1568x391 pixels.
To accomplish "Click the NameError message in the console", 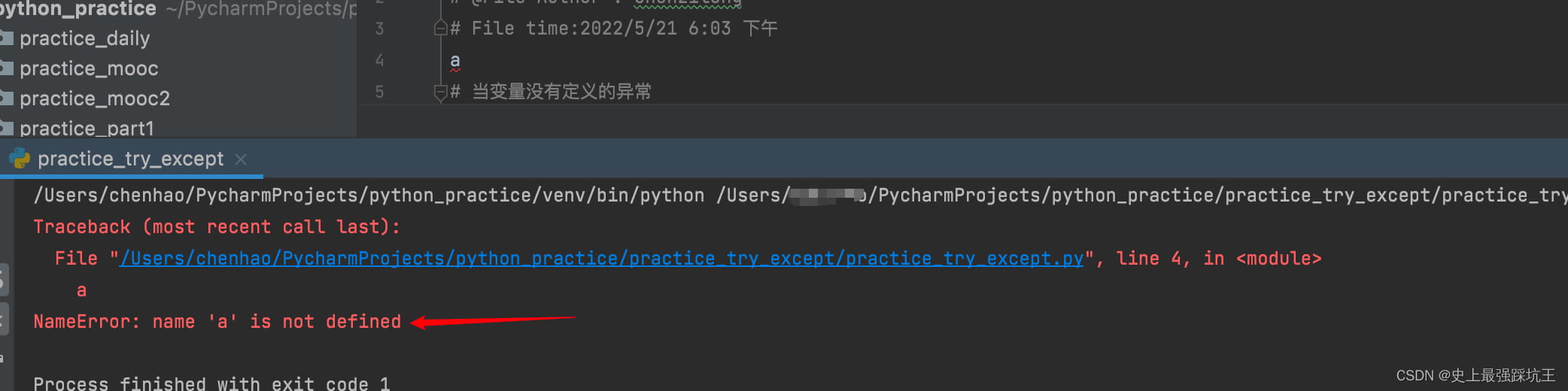I will 217,322.
